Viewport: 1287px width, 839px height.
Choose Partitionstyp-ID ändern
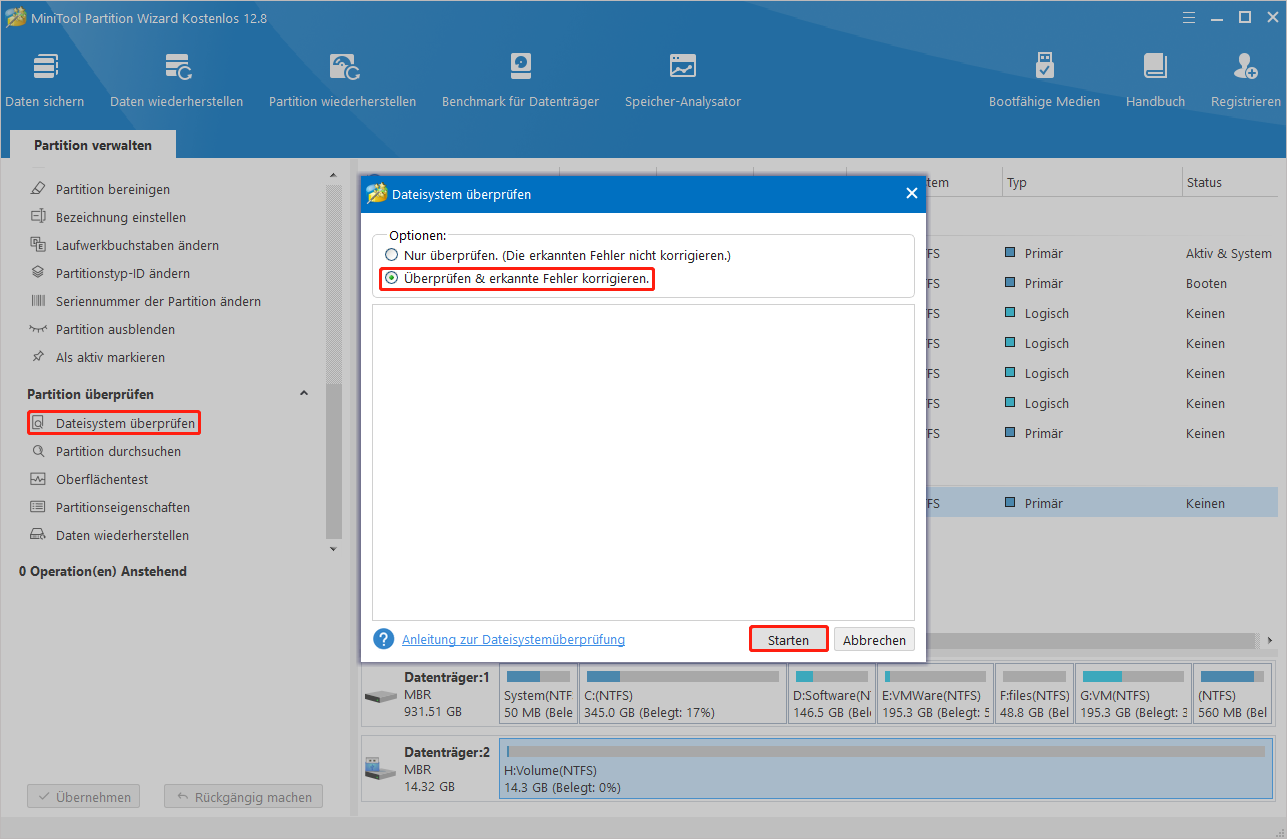point(110,273)
